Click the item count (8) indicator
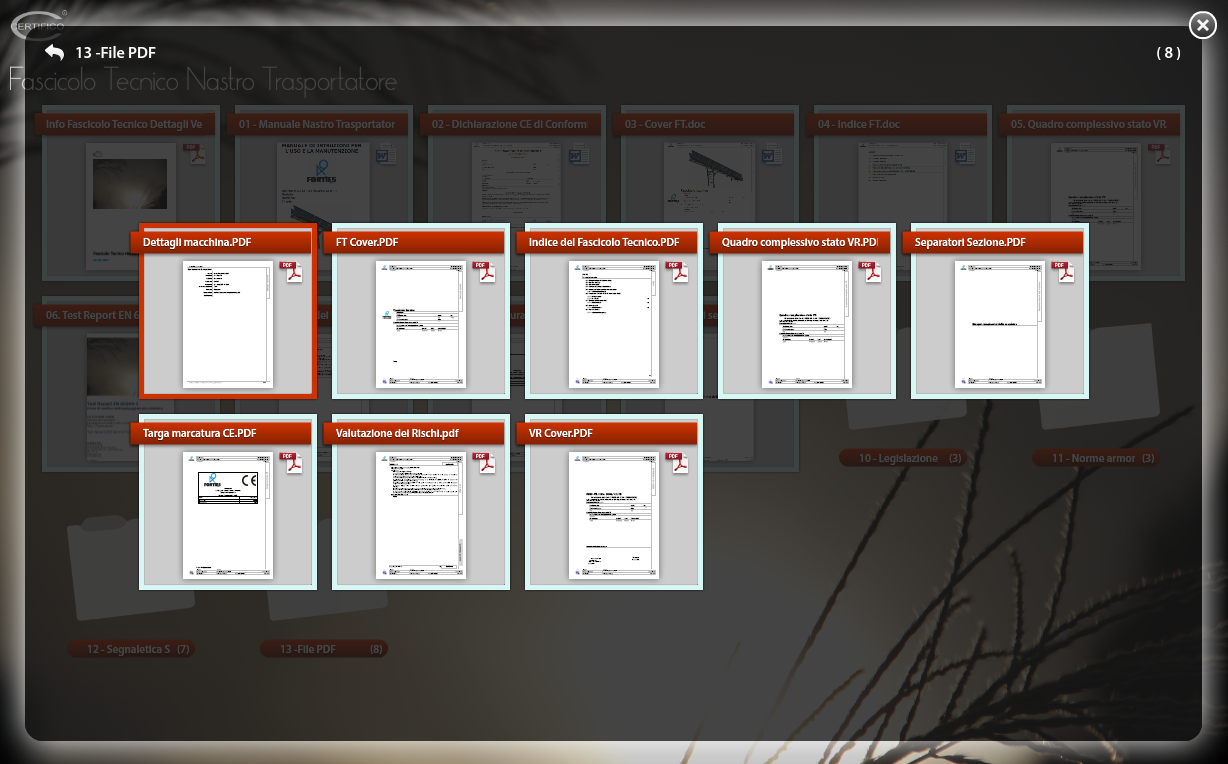The height and width of the screenshot is (764, 1228). tap(1168, 53)
